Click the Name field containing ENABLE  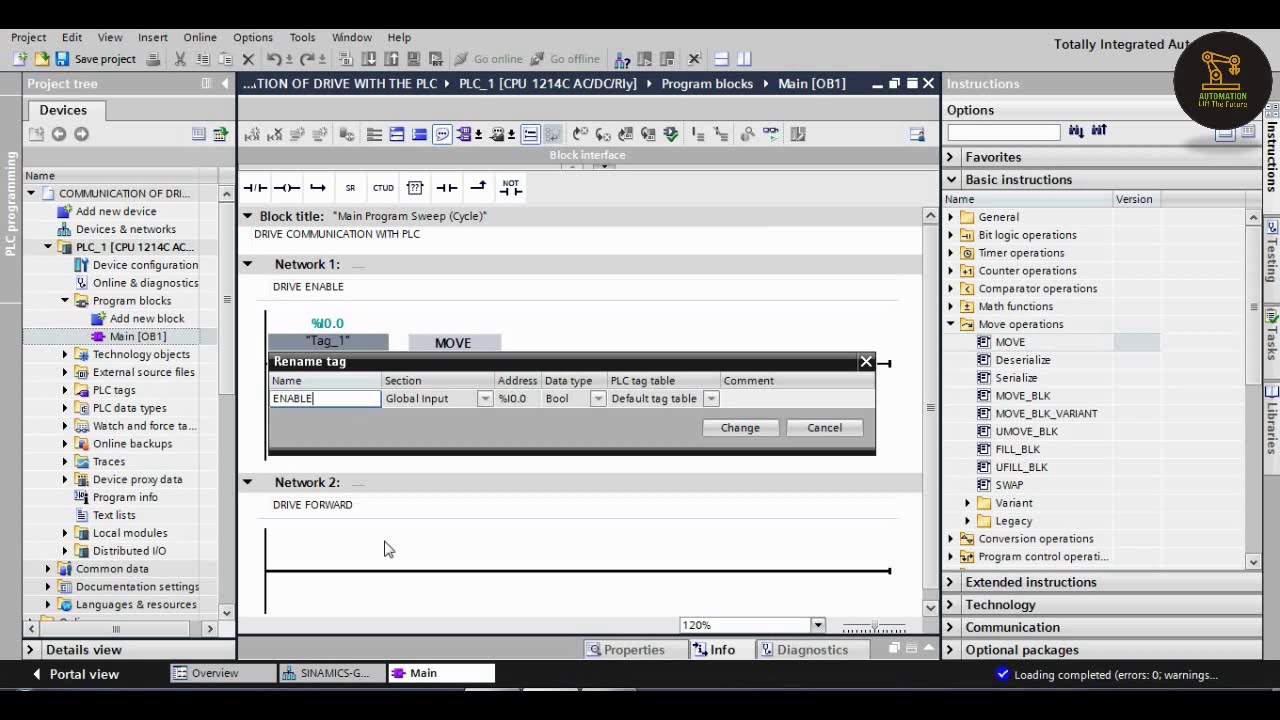325,399
